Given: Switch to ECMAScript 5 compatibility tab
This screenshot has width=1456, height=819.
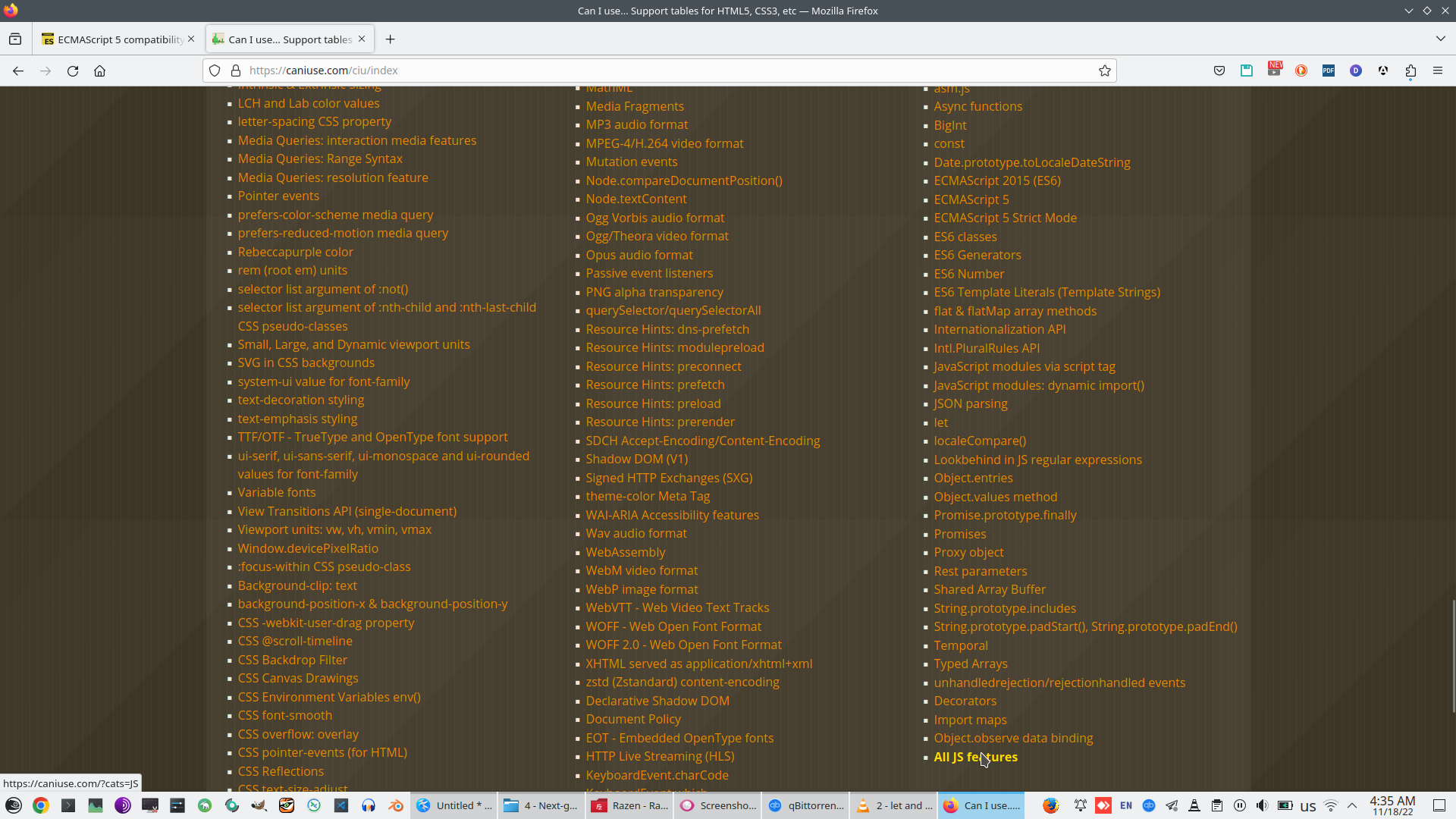Looking at the screenshot, I should pos(120,39).
